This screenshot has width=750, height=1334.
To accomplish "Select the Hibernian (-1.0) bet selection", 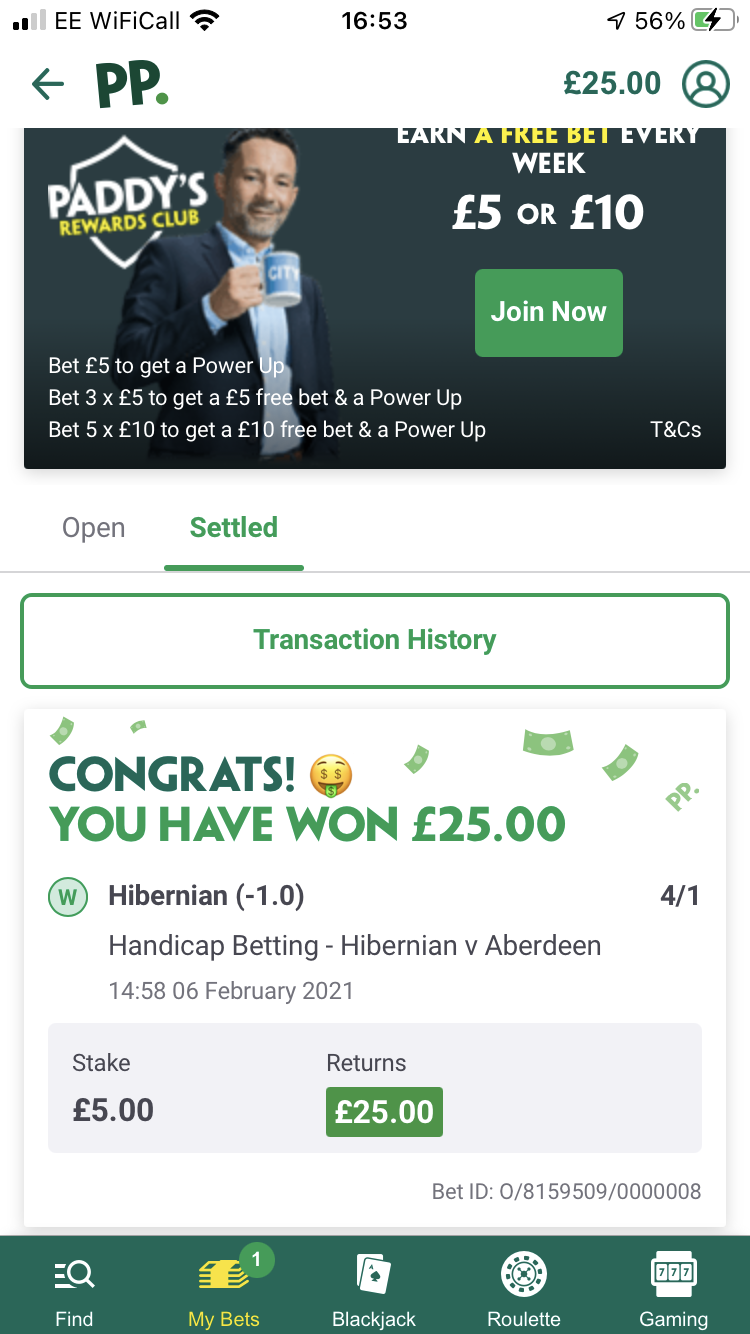I will point(206,895).
